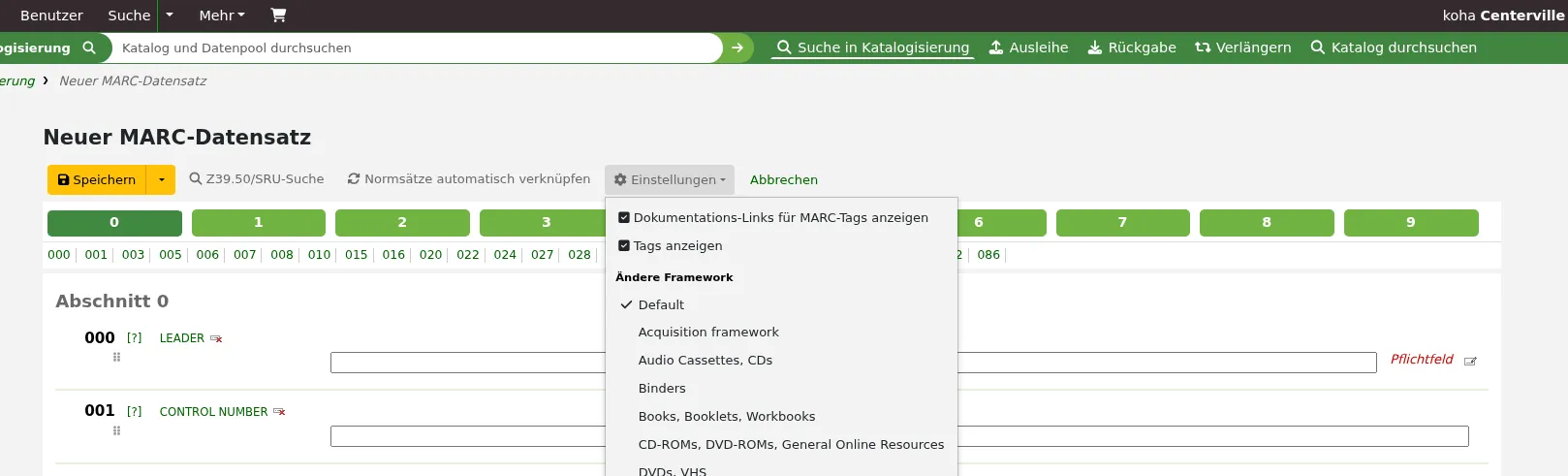The width and height of the screenshot is (1568, 476).
Task: Click Abbrechen link
Action: click(x=784, y=179)
